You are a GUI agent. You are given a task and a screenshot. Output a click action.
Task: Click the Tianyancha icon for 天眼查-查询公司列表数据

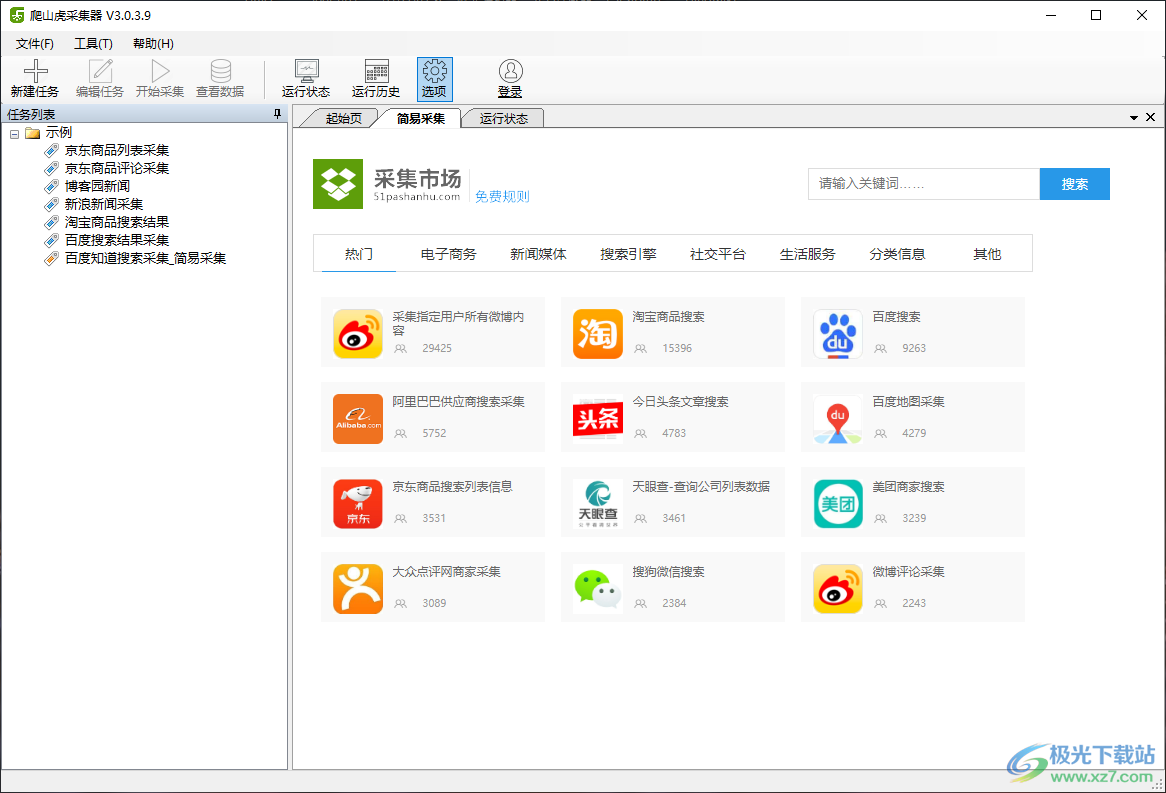pos(598,504)
